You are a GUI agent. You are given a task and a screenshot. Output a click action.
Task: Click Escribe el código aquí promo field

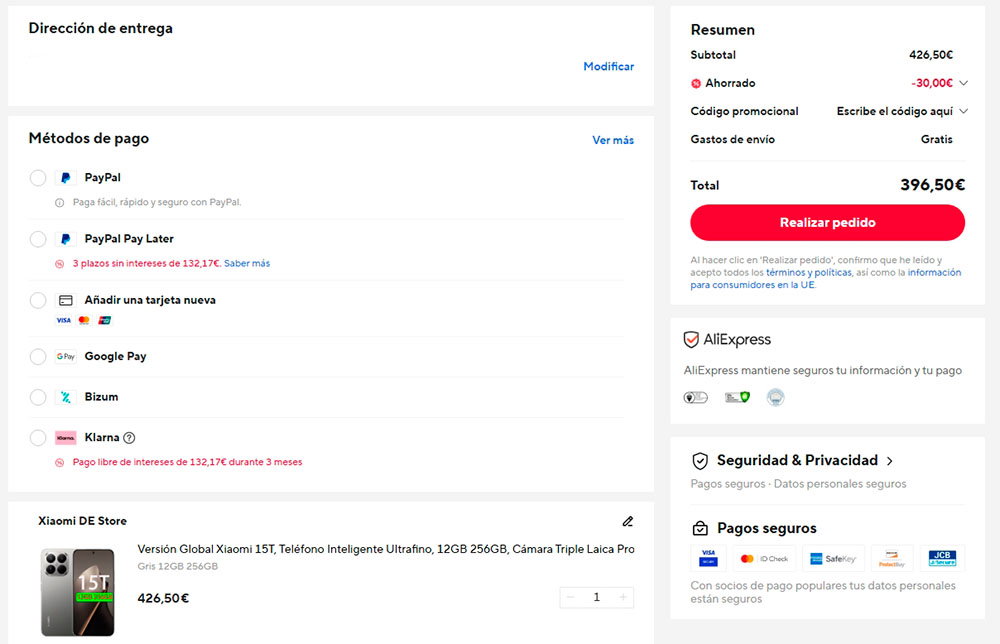(x=894, y=112)
